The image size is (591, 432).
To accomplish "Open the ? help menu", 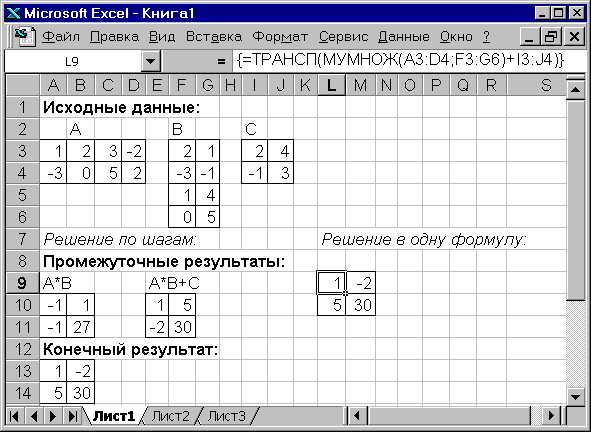I will [x=486, y=37].
